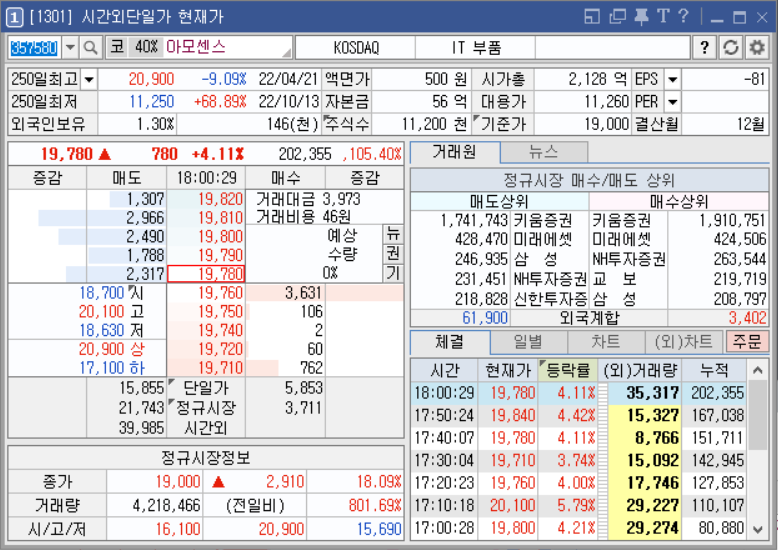The height and width of the screenshot is (550, 778).
Task: Refresh data with the circular arrow icon
Action: tap(730, 48)
